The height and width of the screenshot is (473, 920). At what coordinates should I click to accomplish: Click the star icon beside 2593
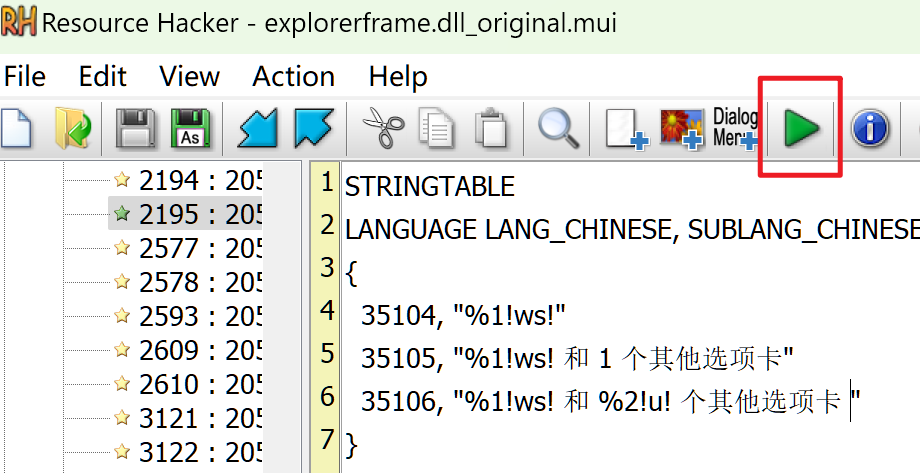pos(122,315)
